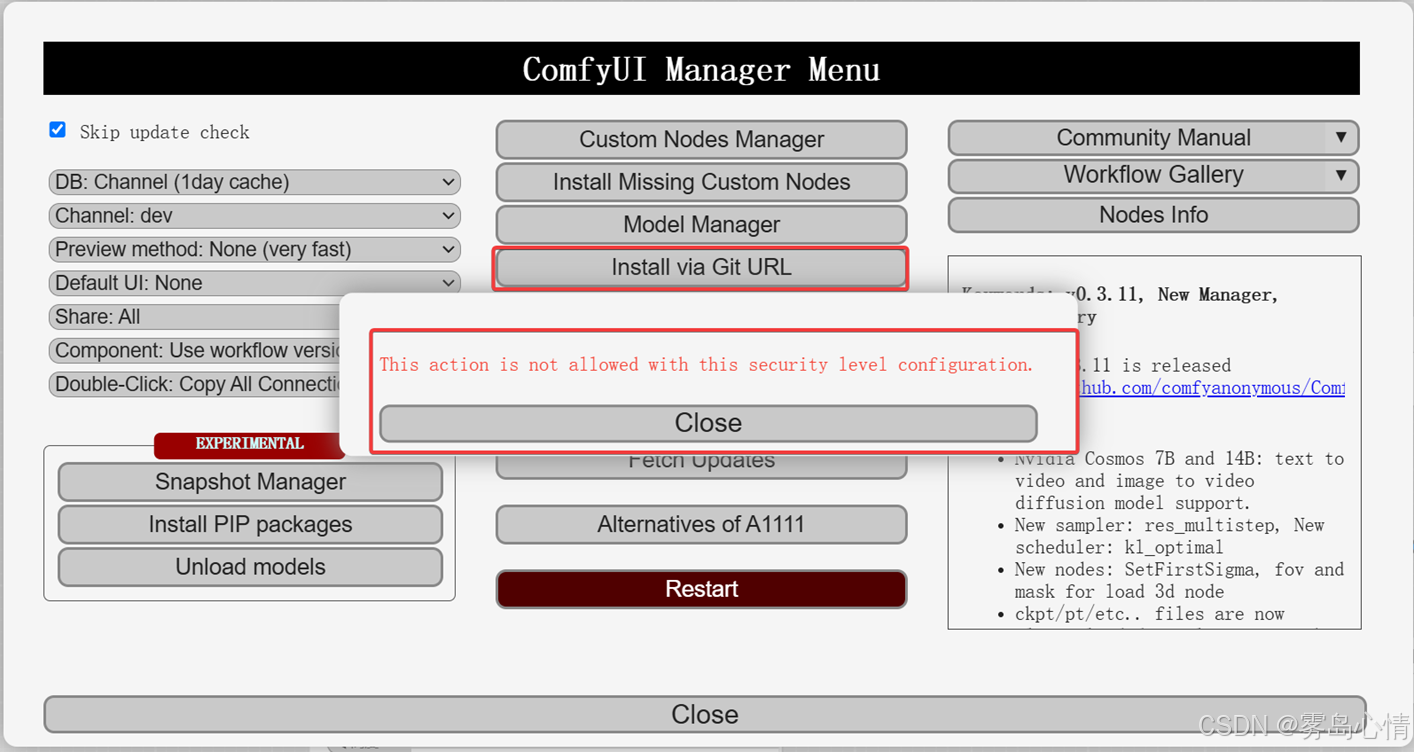Click the ComfyUI Manager Menu title bar
1414x752 pixels.
tap(701, 69)
